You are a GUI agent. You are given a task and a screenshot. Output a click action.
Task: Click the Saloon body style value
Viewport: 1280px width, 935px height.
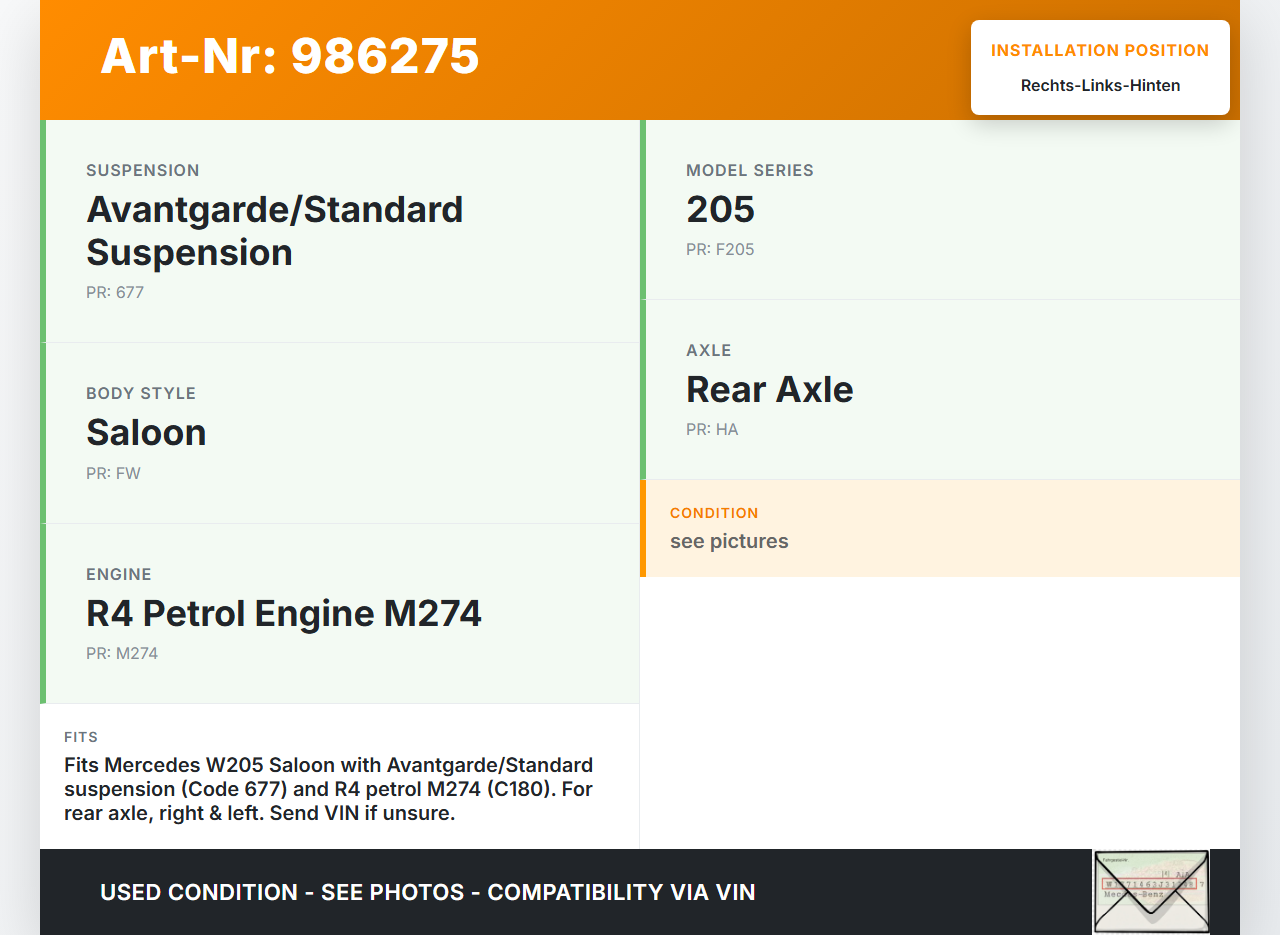(146, 433)
